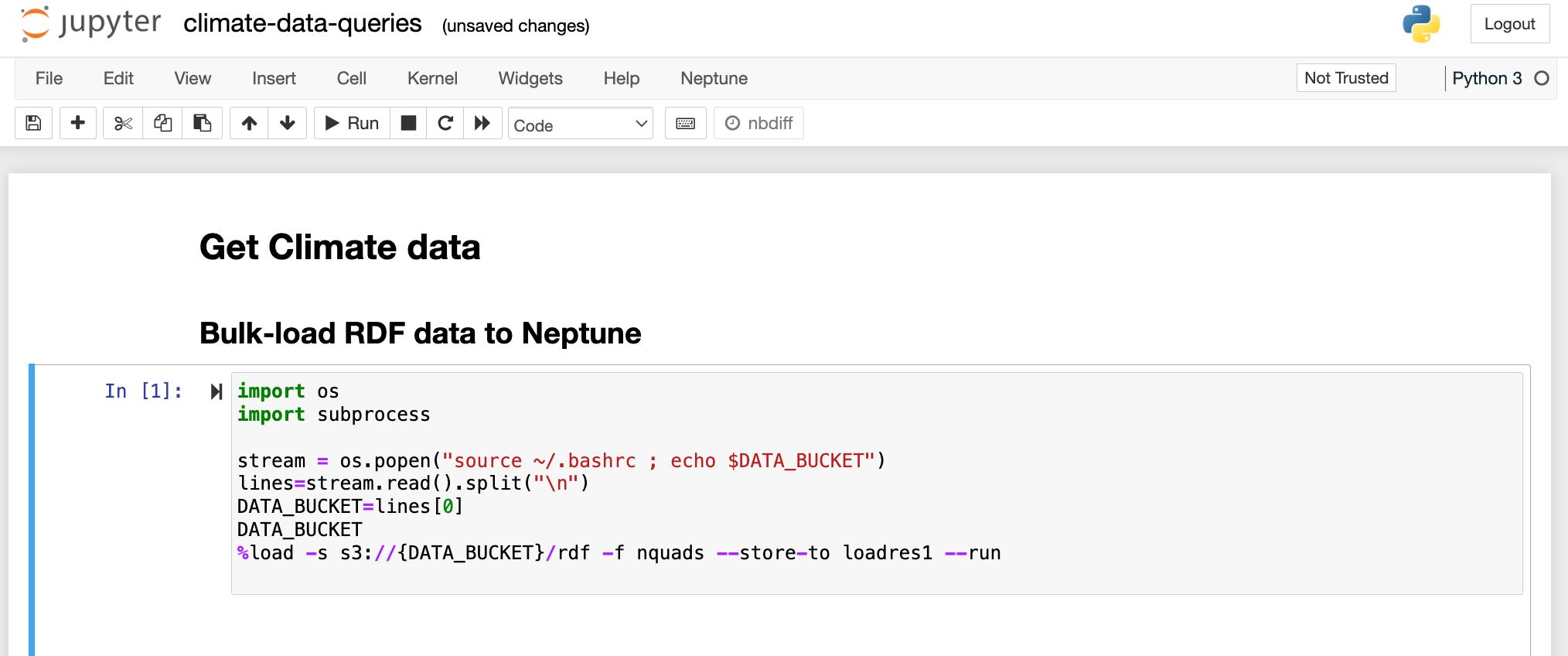1568x656 pixels.
Task: Copy selected cells icon
Action: [162, 123]
